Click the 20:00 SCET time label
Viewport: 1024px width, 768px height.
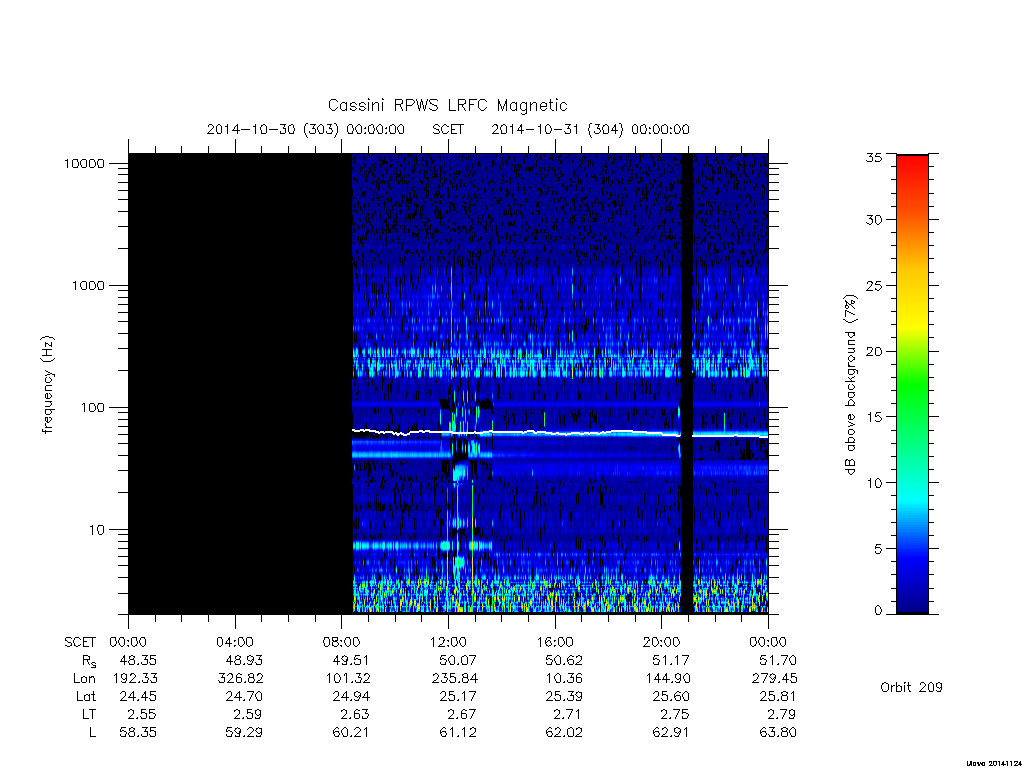(x=662, y=642)
